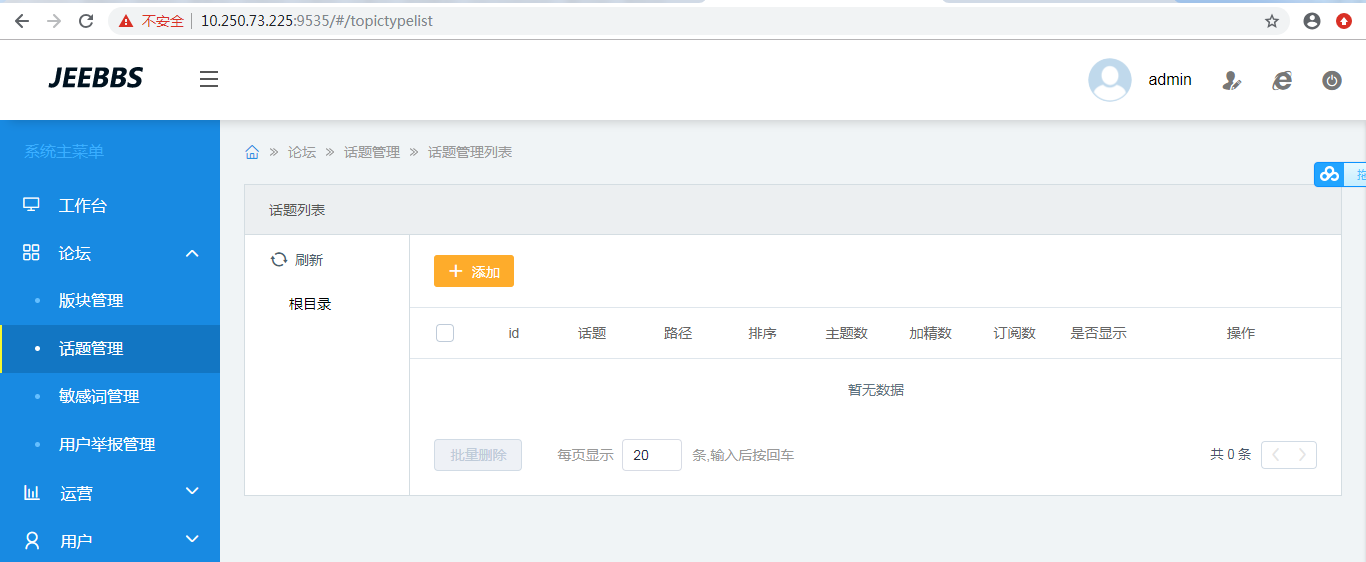The width and height of the screenshot is (1366, 562).
Task: Open the site front page IE icon
Action: pyautogui.click(x=1282, y=81)
